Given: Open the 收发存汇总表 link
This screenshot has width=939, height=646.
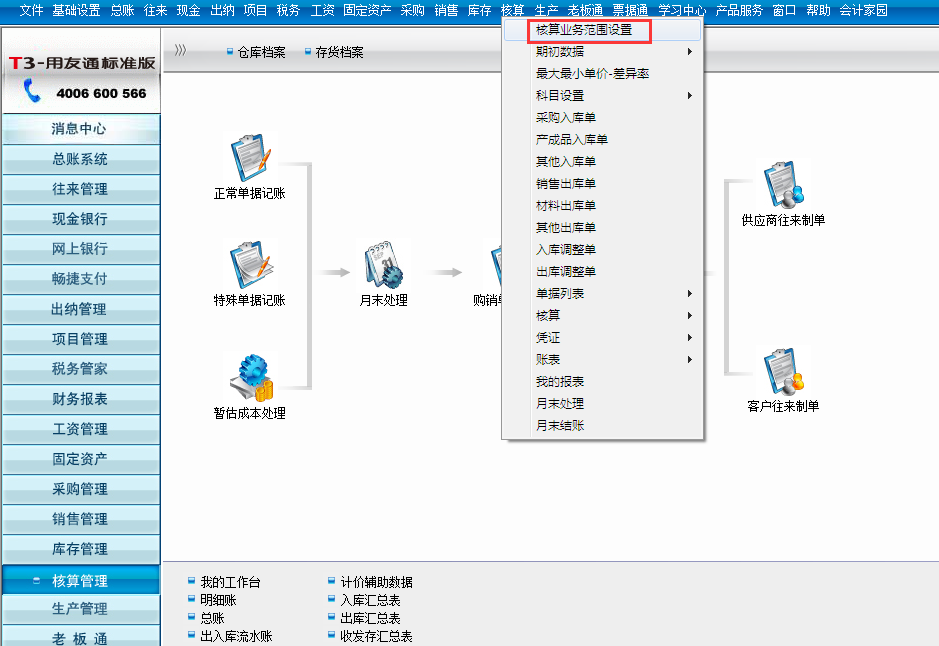Looking at the screenshot, I should point(376,636).
